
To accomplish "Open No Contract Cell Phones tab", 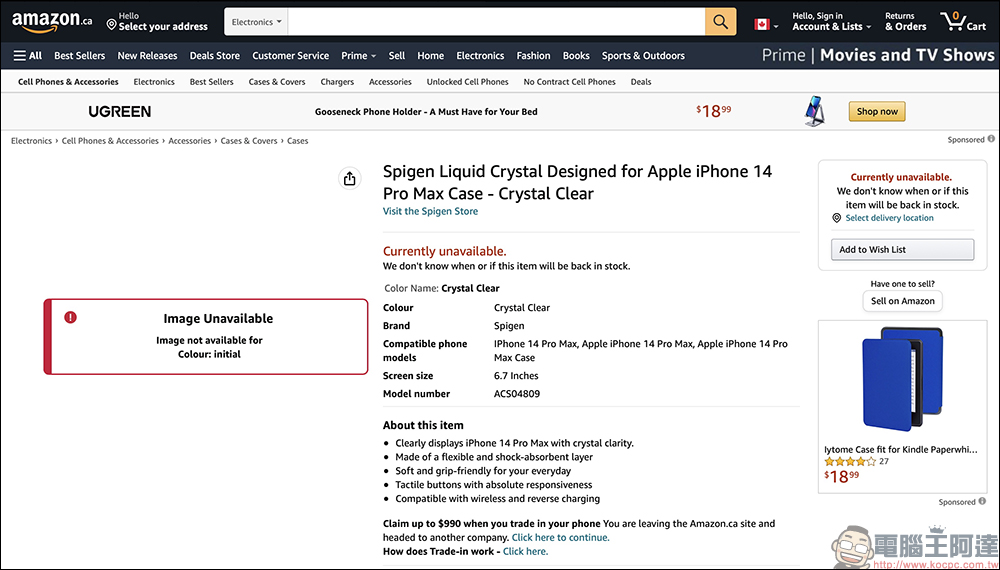I will tap(570, 82).
